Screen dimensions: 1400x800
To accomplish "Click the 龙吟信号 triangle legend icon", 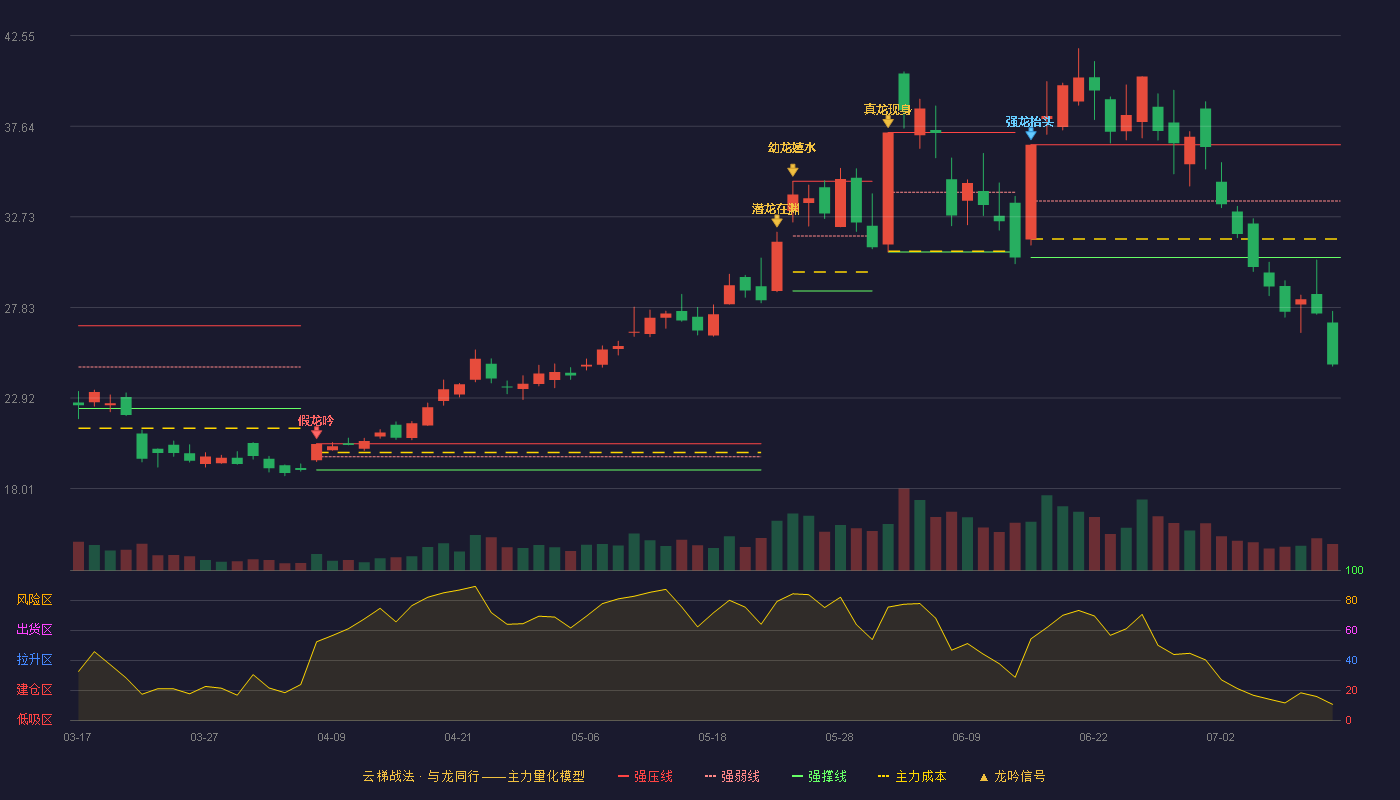I will [x=984, y=777].
